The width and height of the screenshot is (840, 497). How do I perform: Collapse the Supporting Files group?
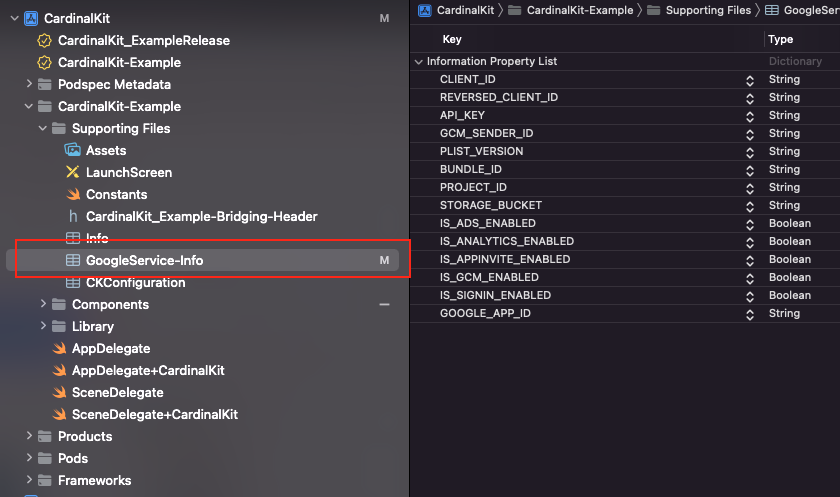[43, 128]
